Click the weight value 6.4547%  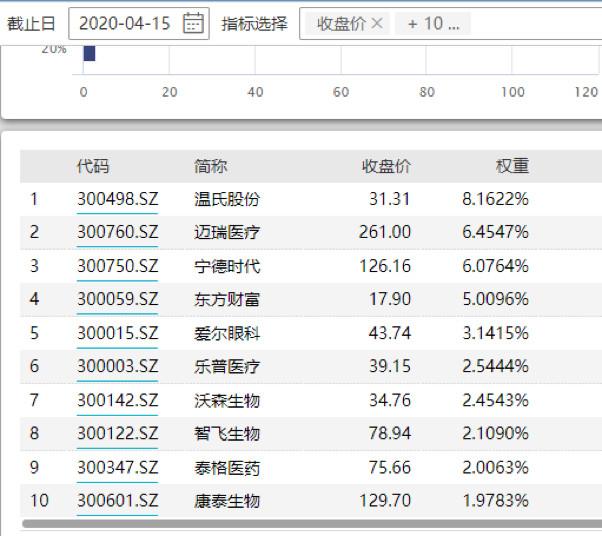pyautogui.click(x=495, y=232)
